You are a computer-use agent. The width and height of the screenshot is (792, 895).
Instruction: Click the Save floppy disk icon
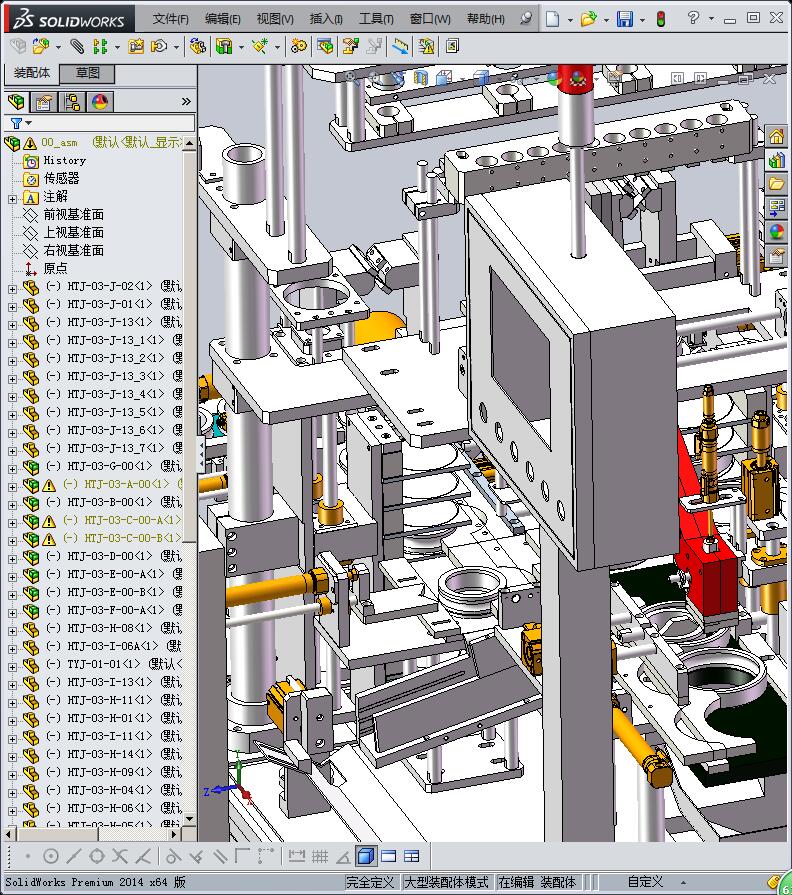[x=625, y=19]
